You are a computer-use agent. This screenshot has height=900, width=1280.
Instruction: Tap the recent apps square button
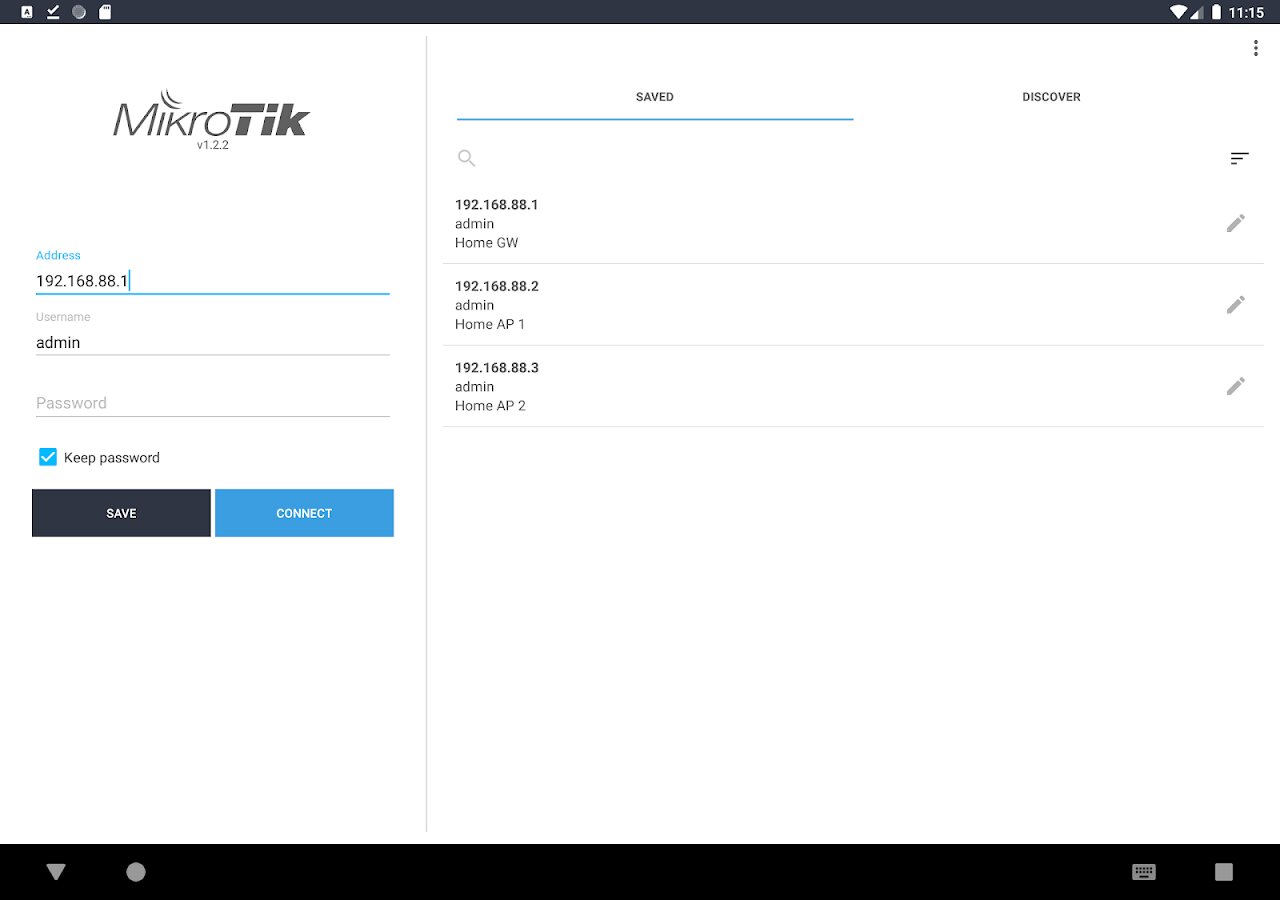1224,872
